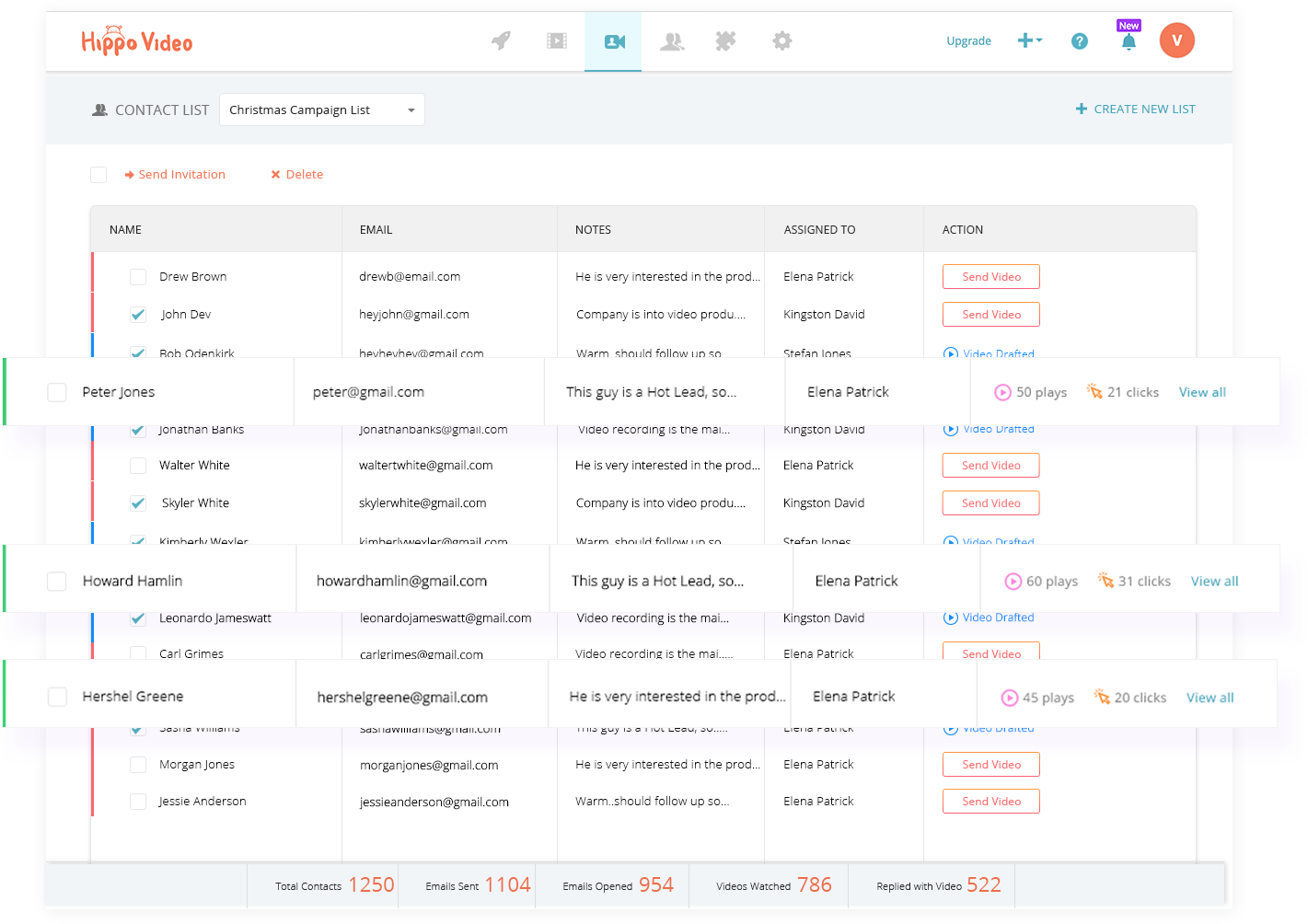Select the video camera contacts tab
The width and height of the screenshot is (1308, 924).
tap(614, 41)
